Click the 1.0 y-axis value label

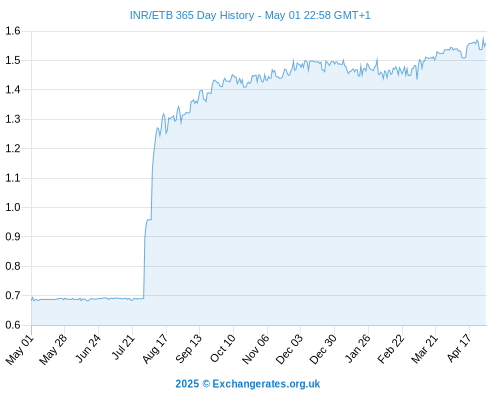(x=13, y=207)
